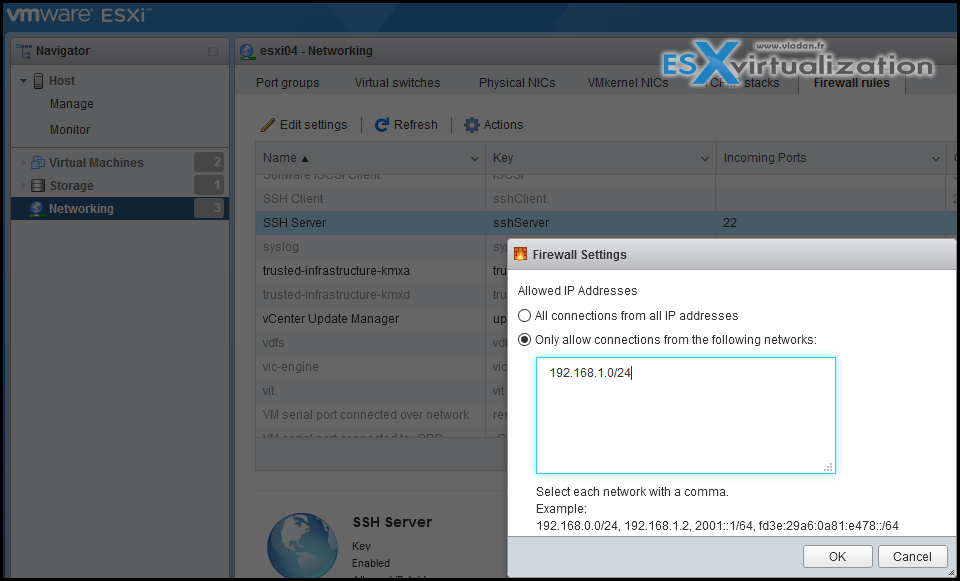Select the SSH Server row
960x581 pixels.
(607, 223)
